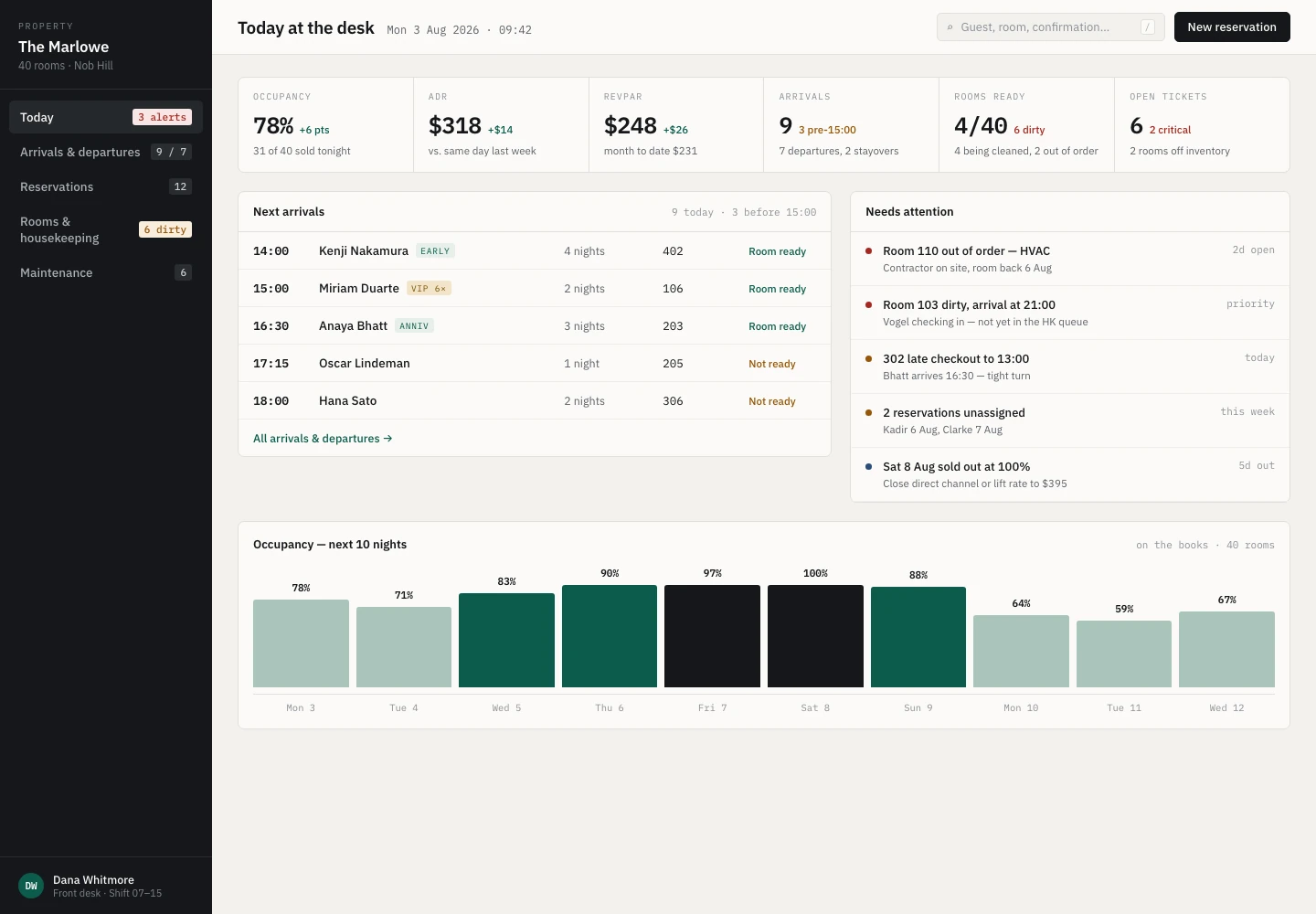Screen dimensions: 1316x914
Task: Open the Reservations sidebar item
Action: pos(106,186)
